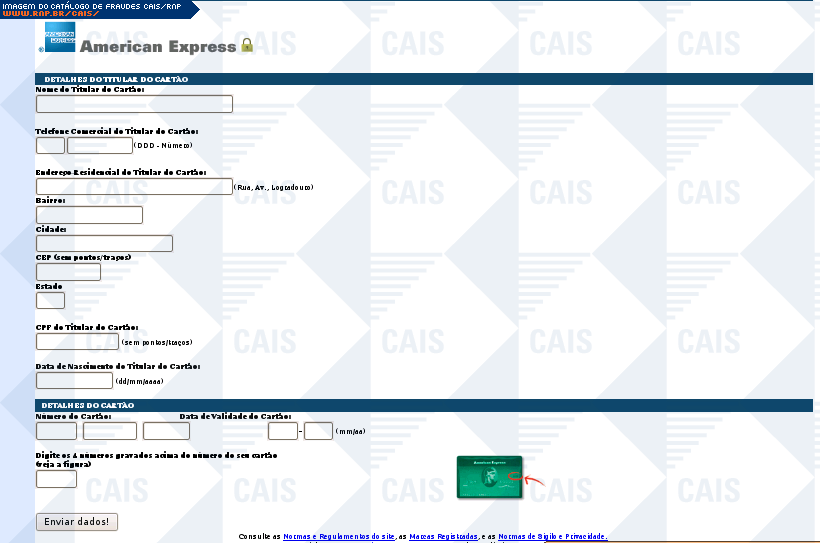This screenshot has height=543, width=820.
Task: Click the Bairro text field
Action: (x=89, y=215)
